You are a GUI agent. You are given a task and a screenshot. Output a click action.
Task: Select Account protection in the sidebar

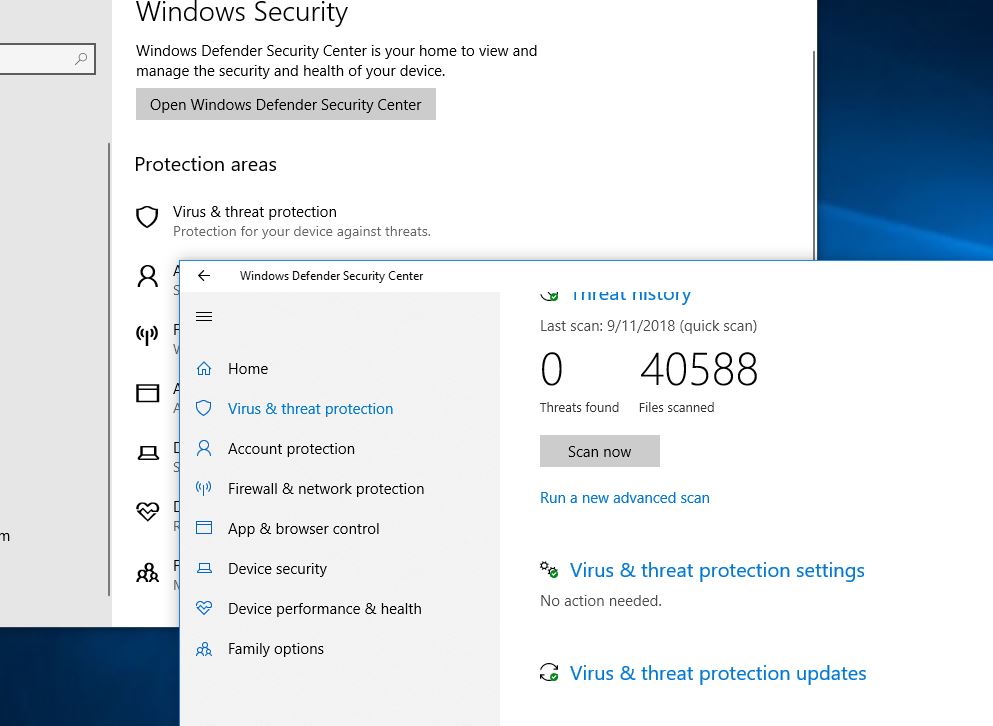point(291,449)
